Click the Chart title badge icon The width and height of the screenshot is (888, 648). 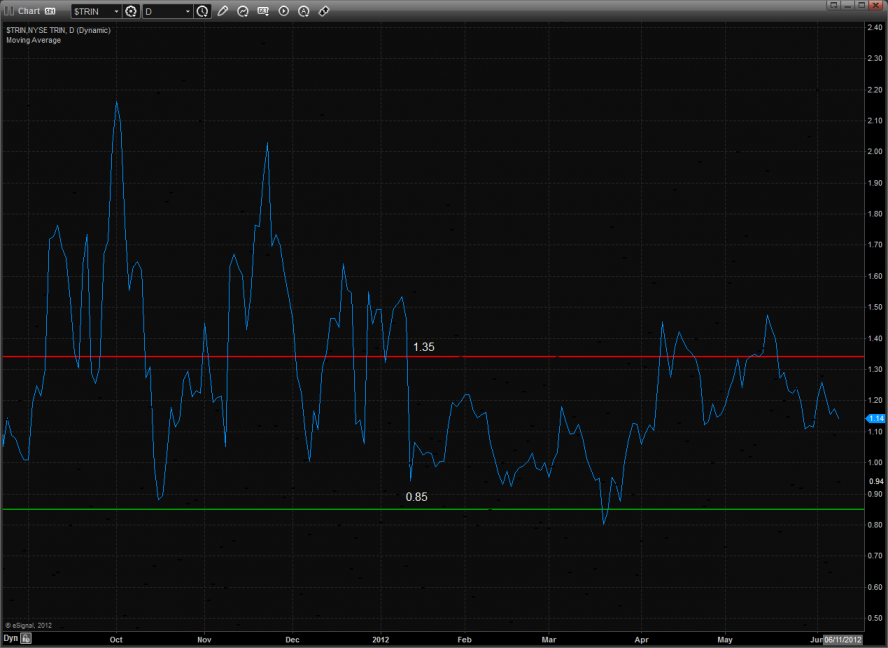coord(49,11)
